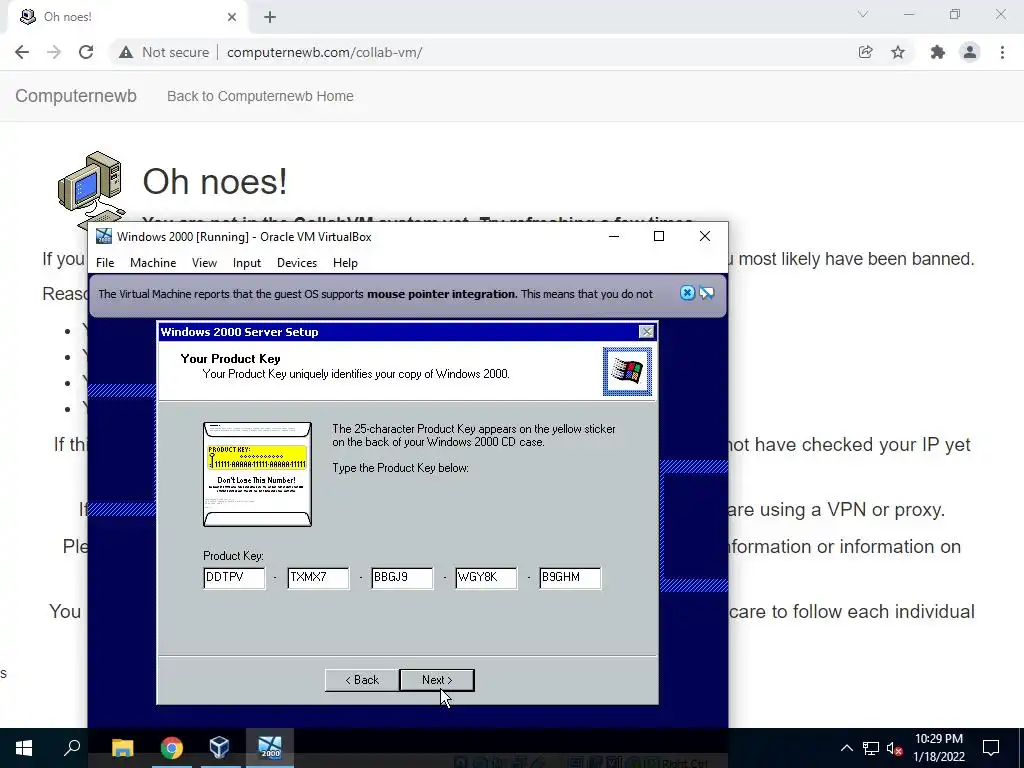Image resolution: width=1024 pixels, height=768 pixels.
Task: Click the second product key field TXMX7
Action: pos(318,577)
